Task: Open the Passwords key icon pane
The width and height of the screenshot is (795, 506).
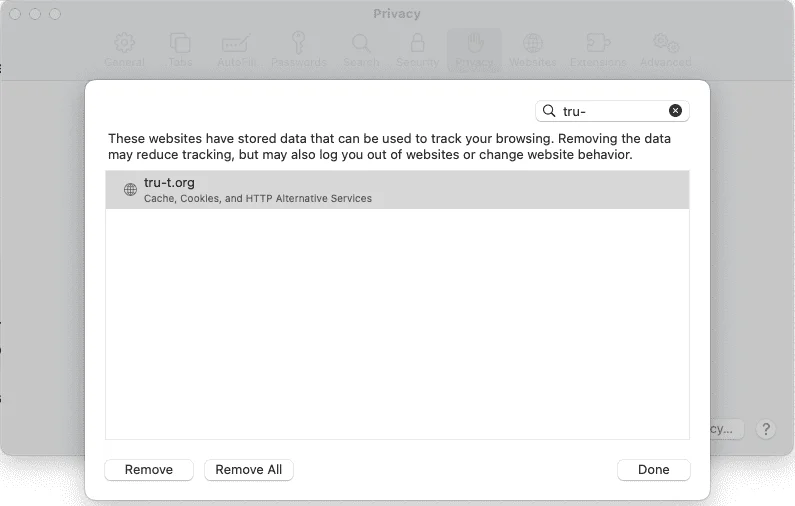Action: pos(298,50)
